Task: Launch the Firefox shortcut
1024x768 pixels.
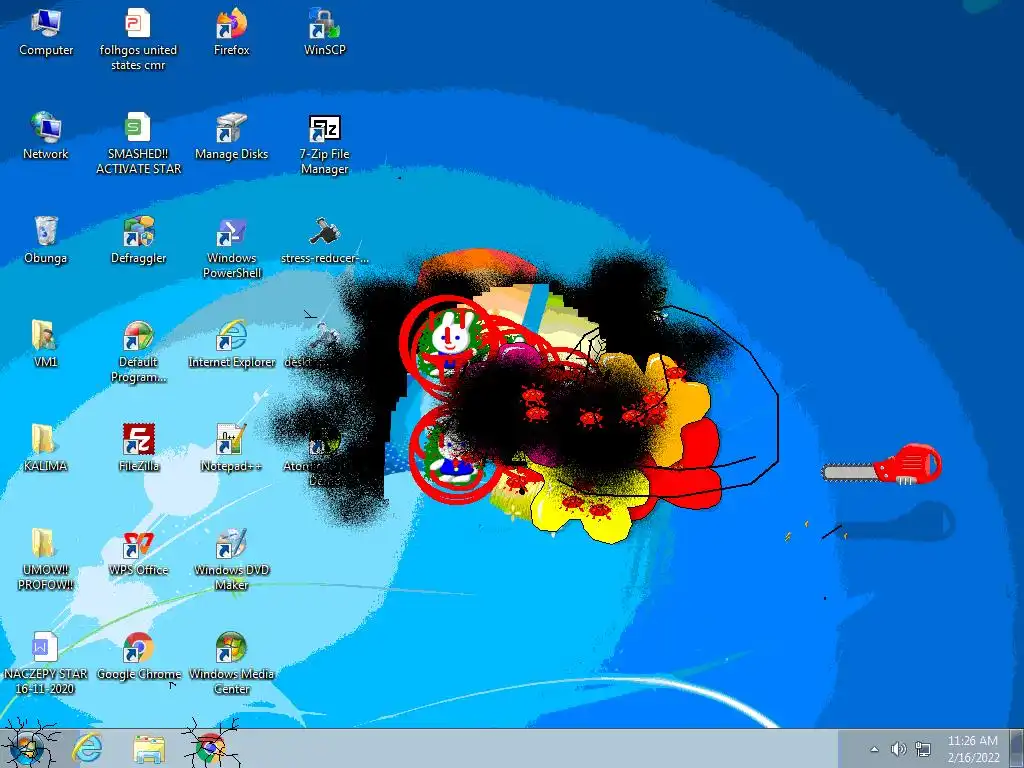Action: tap(231, 33)
